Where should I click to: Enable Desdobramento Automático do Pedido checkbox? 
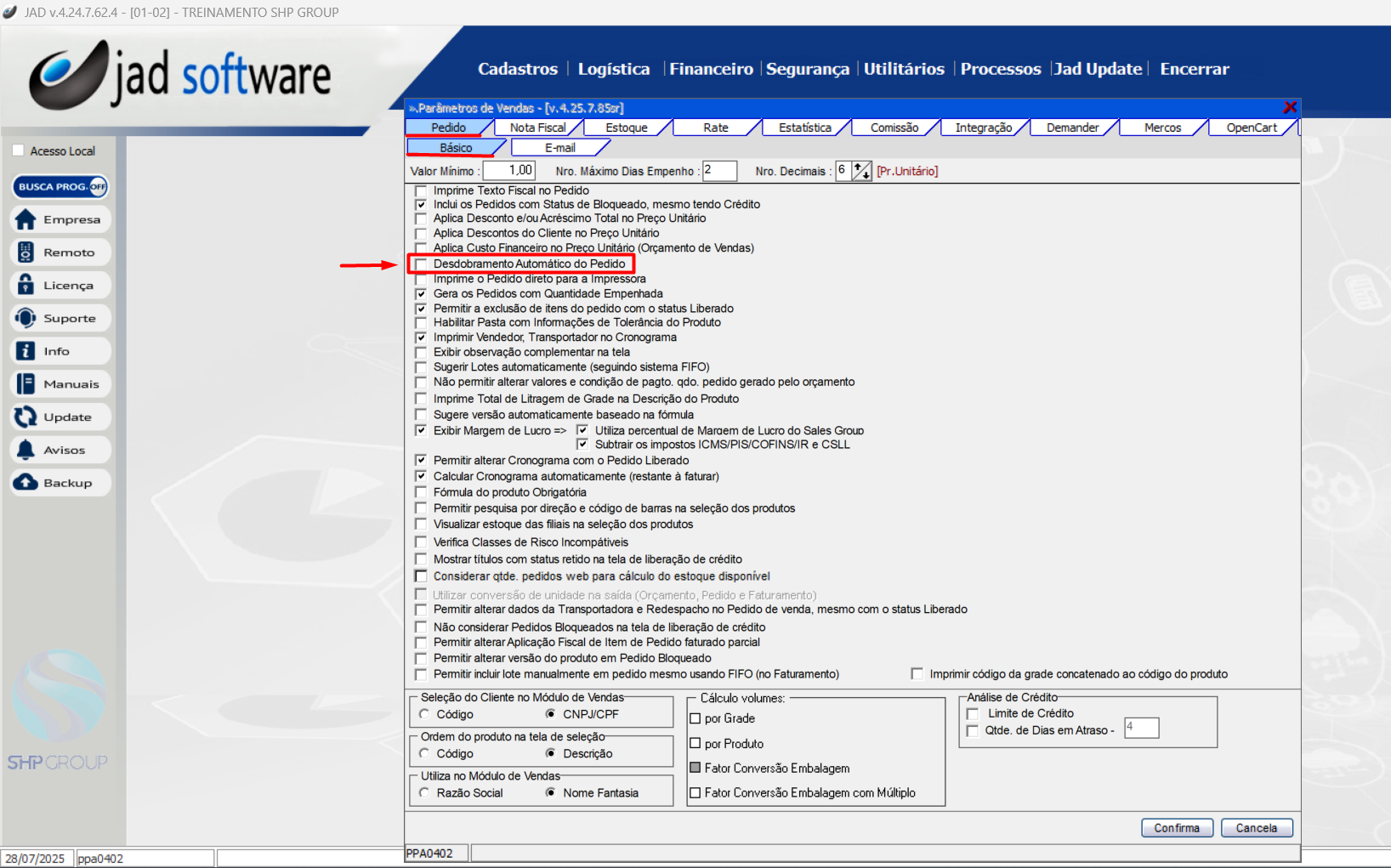[421, 264]
